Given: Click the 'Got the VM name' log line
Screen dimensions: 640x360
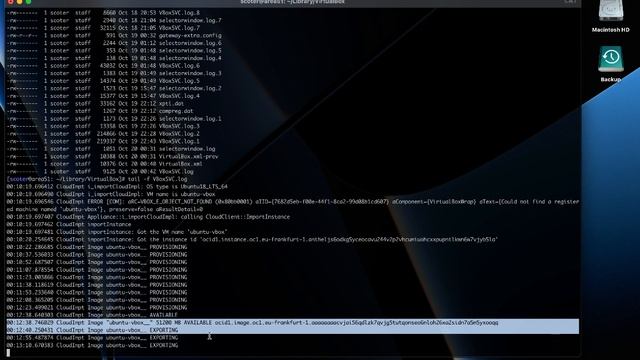Looking at the screenshot, I should coord(117,232).
